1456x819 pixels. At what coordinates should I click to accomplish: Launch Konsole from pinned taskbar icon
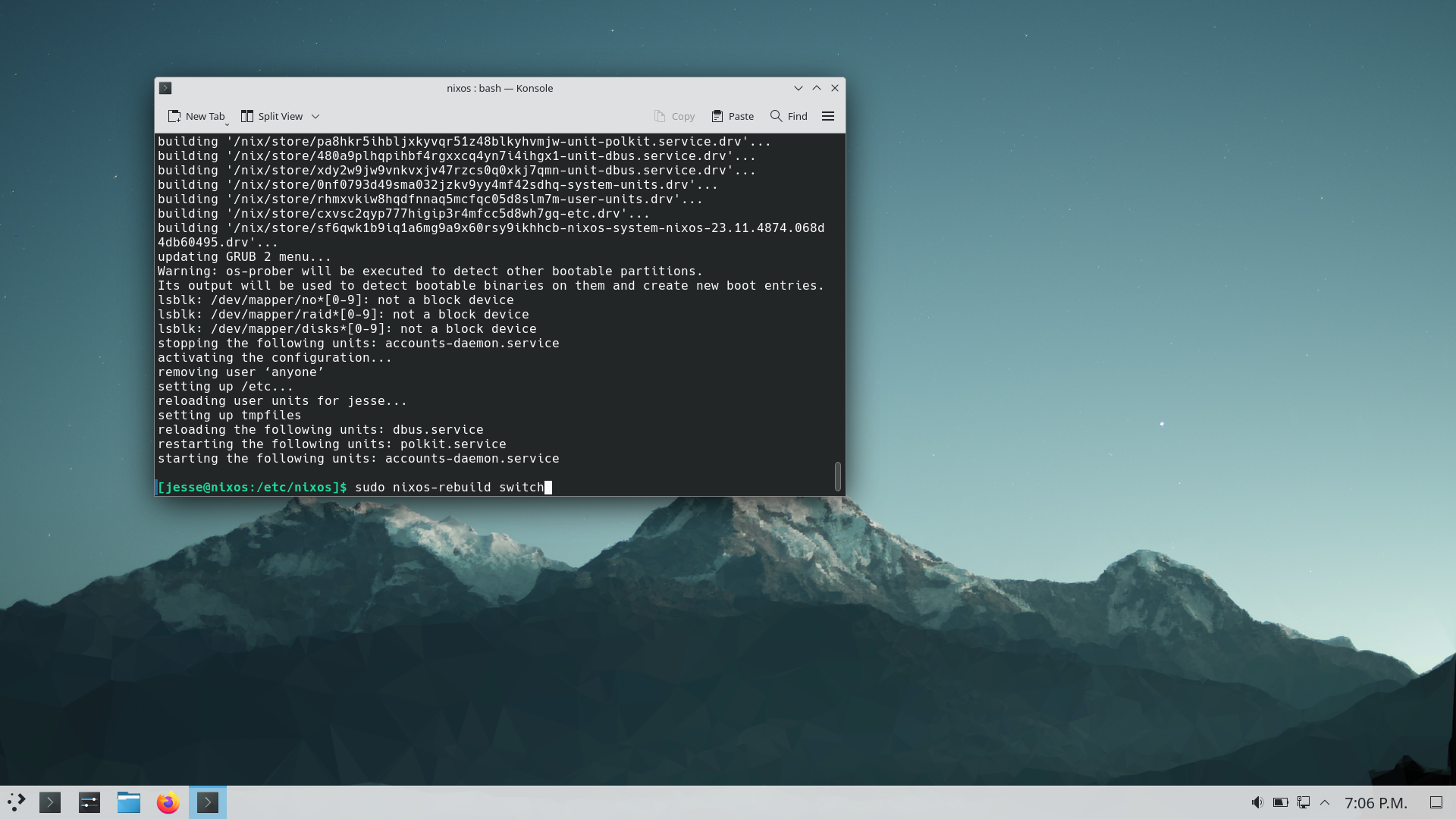tap(50, 802)
